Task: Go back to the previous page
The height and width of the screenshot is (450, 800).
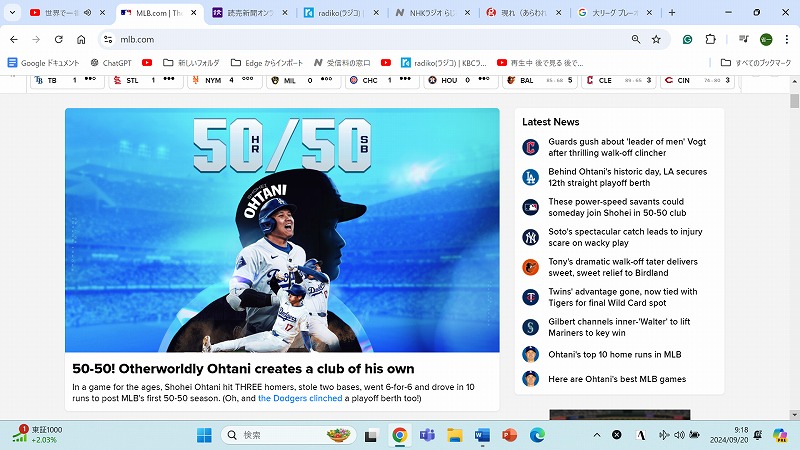Action: (x=14, y=39)
